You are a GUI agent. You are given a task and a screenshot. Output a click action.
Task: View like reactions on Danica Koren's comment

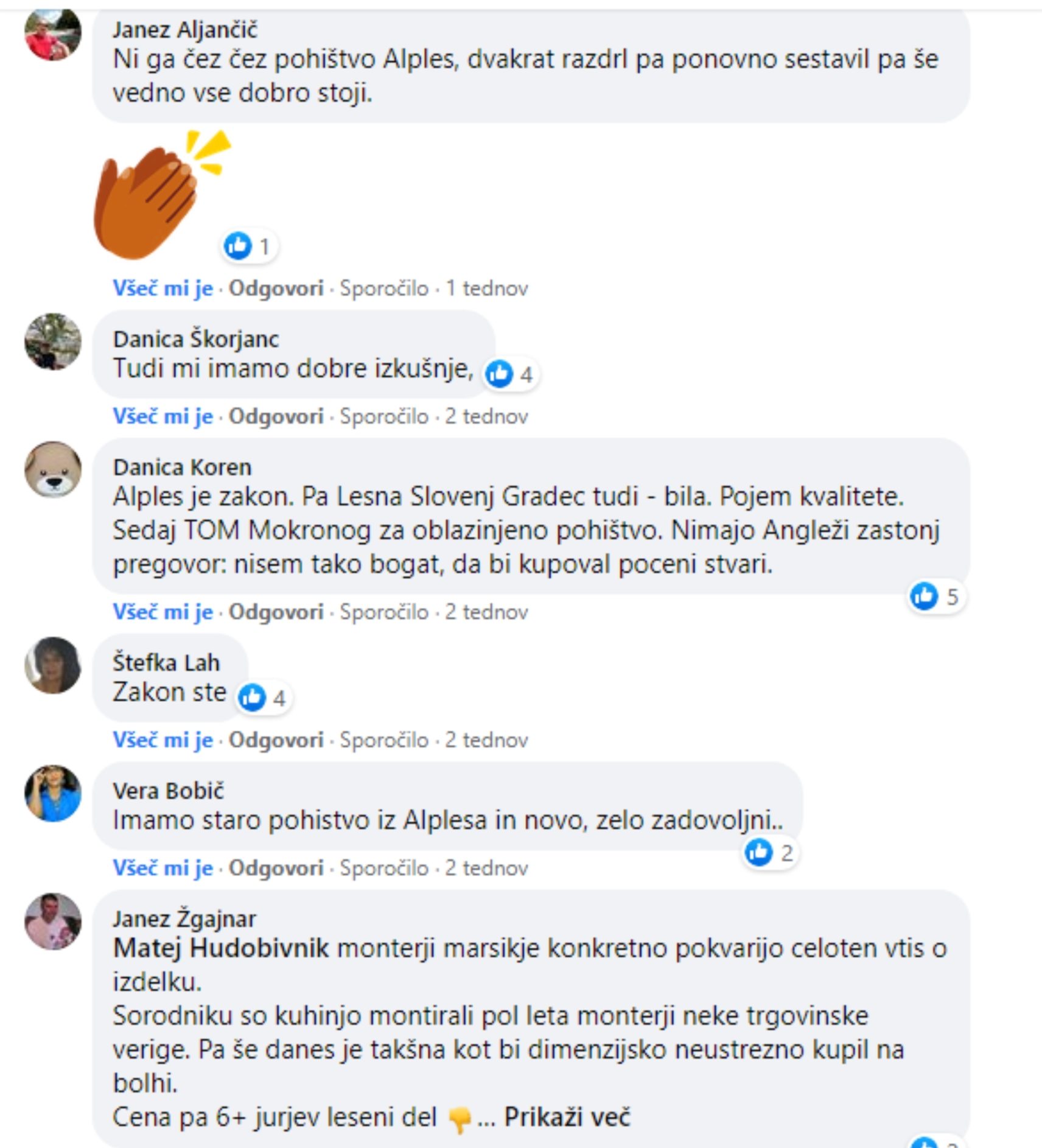tap(935, 597)
